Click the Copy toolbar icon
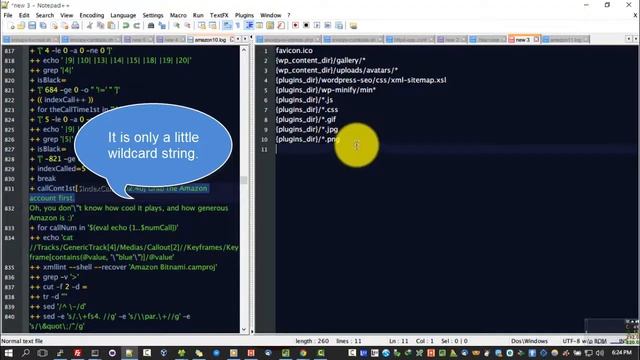Viewport: 640px width, 360px height. [x=100, y=26]
